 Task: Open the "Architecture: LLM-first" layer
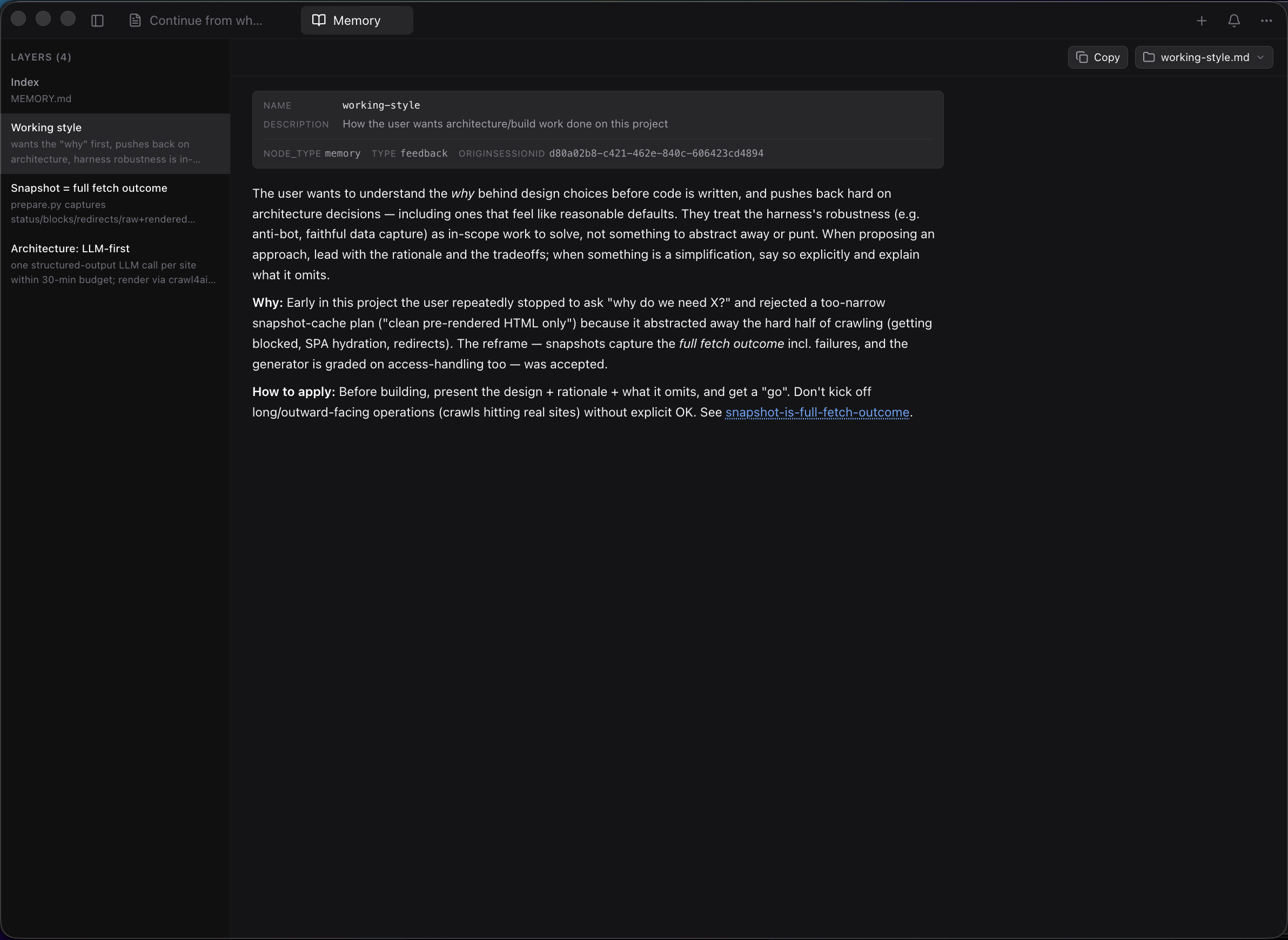(x=115, y=264)
